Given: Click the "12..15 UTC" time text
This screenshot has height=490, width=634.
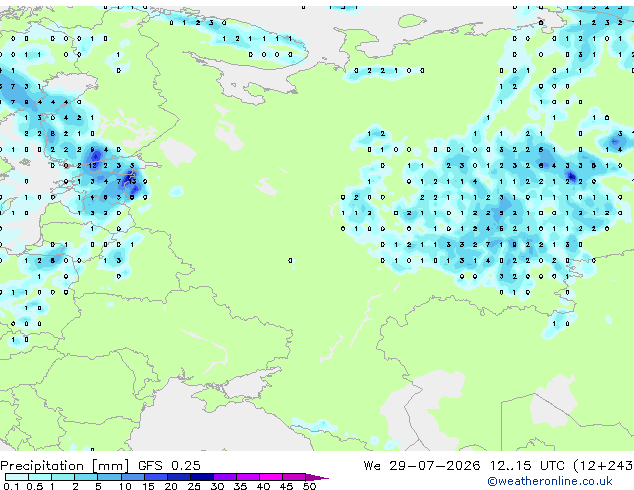Looking at the screenshot, I should point(527,466).
